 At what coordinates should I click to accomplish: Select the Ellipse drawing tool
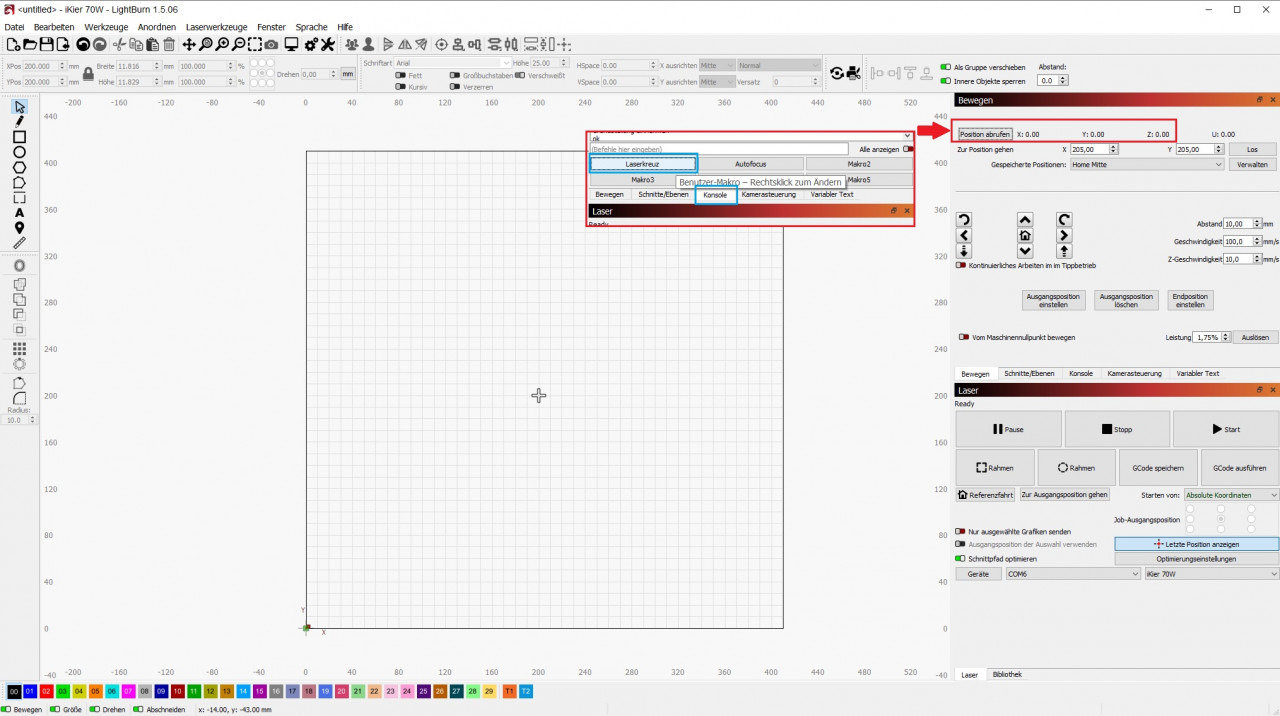point(19,152)
